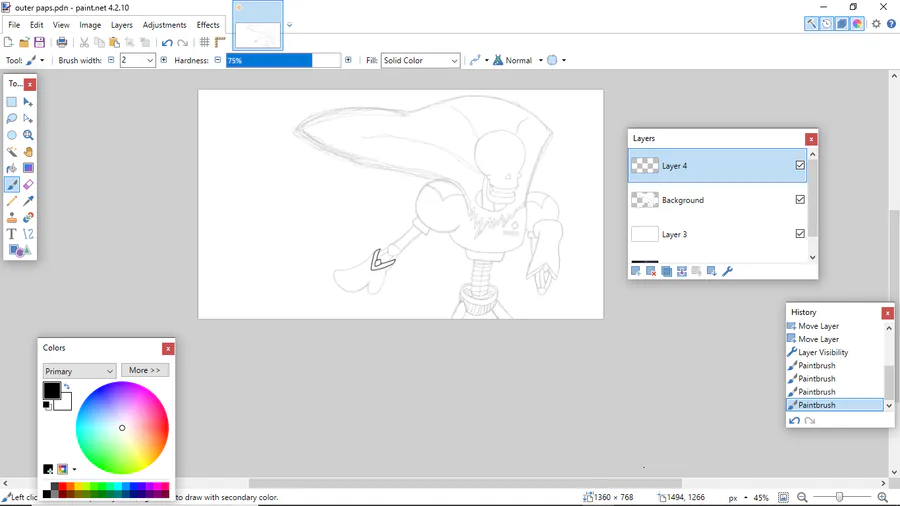Open the Tool chooser dropdown

(x=34, y=60)
